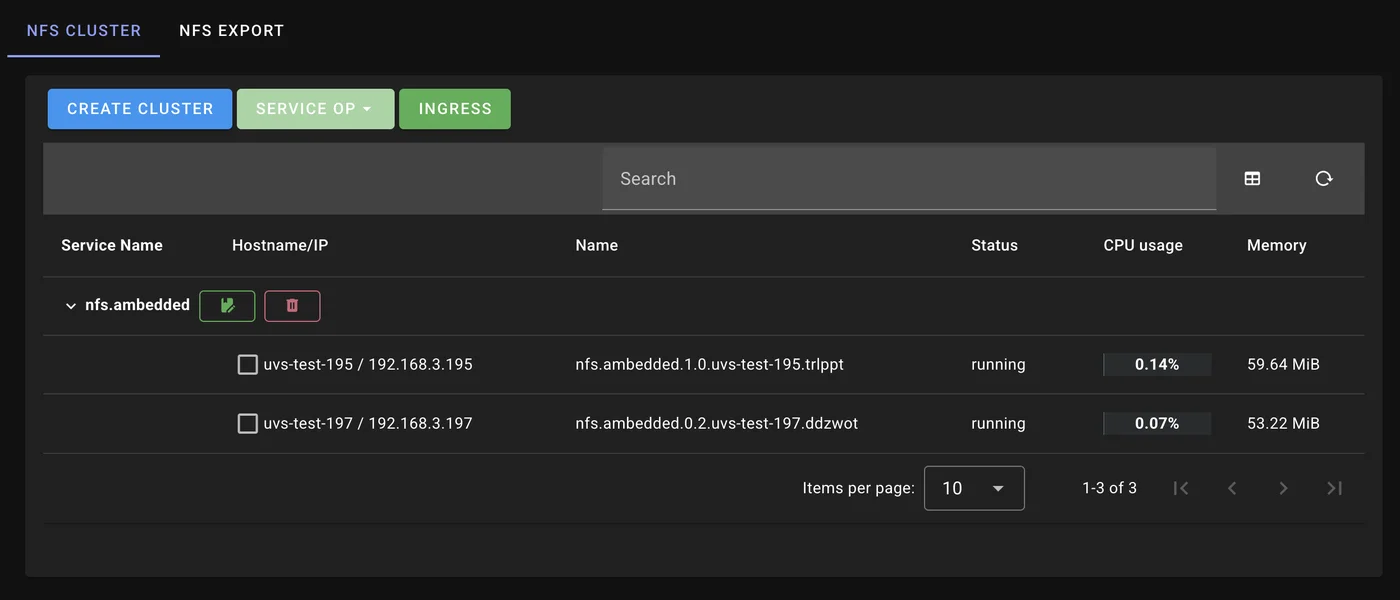The width and height of the screenshot is (1400, 600).
Task: Click the Memory column header
Action: point(1277,245)
